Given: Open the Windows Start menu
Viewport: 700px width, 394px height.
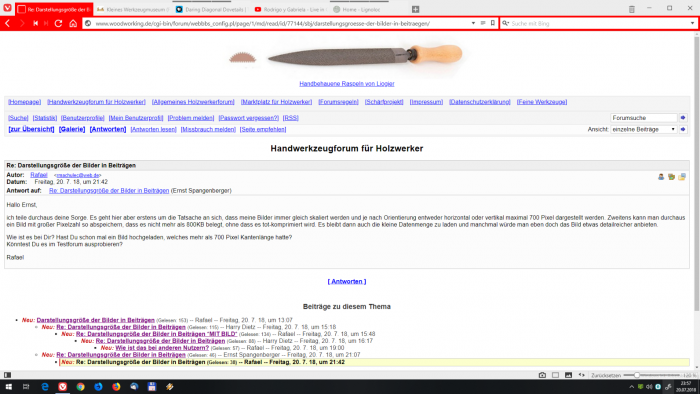Looking at the screenshot, I should 8,387.
